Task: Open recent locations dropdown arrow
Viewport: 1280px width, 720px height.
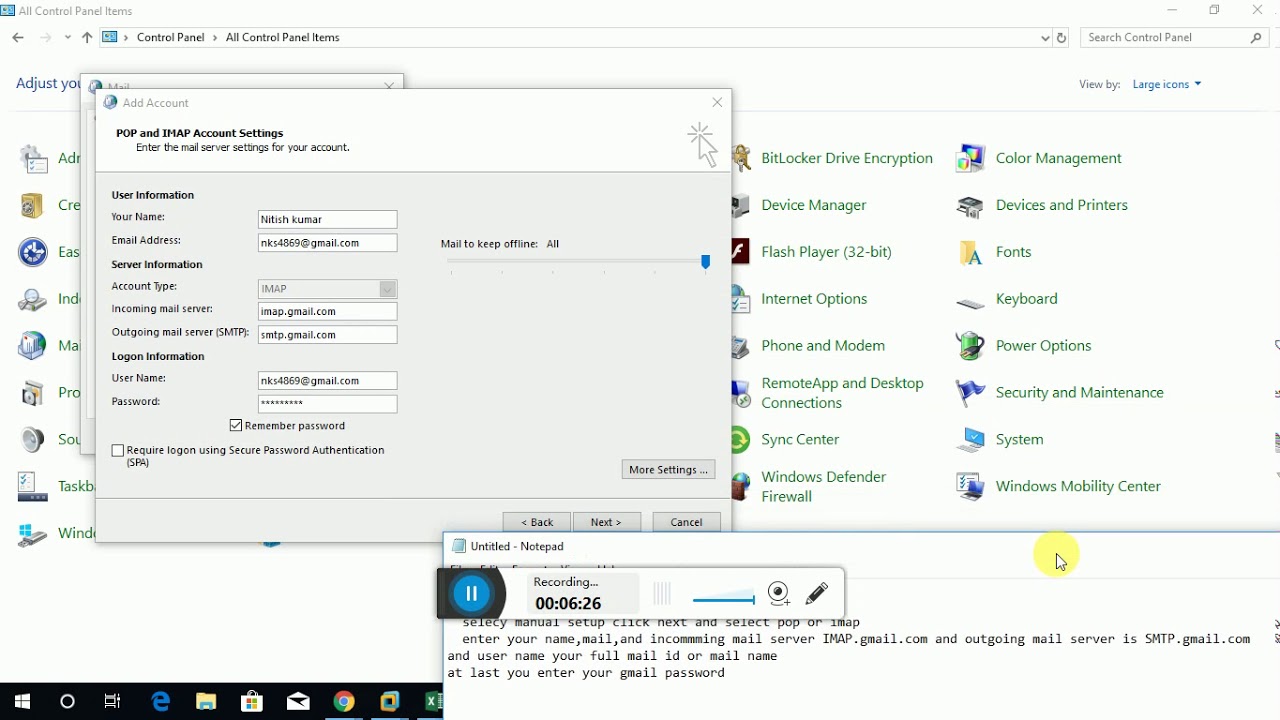Action: (x=67, y=38)
